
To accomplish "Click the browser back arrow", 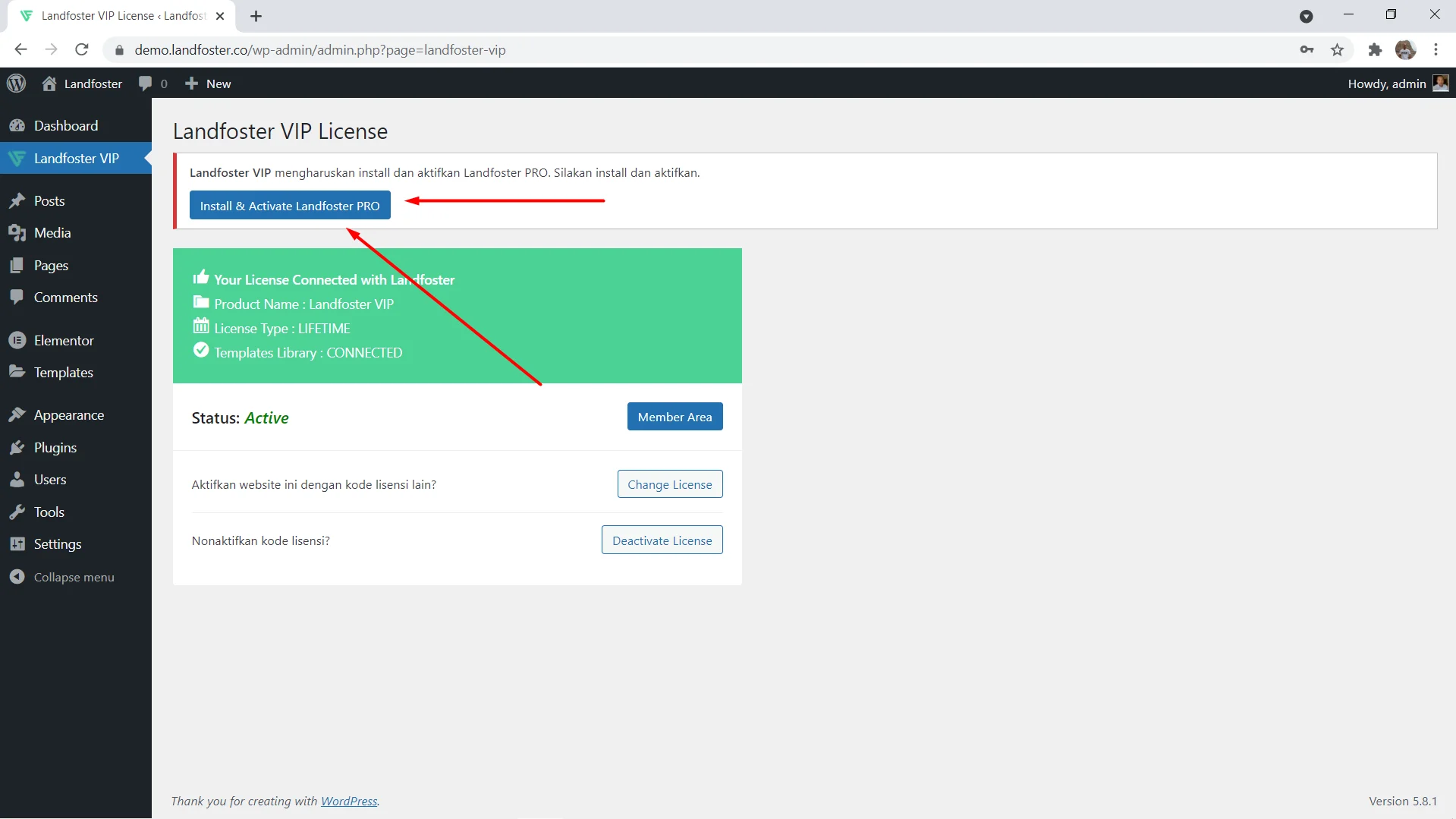I will point(20,50).
